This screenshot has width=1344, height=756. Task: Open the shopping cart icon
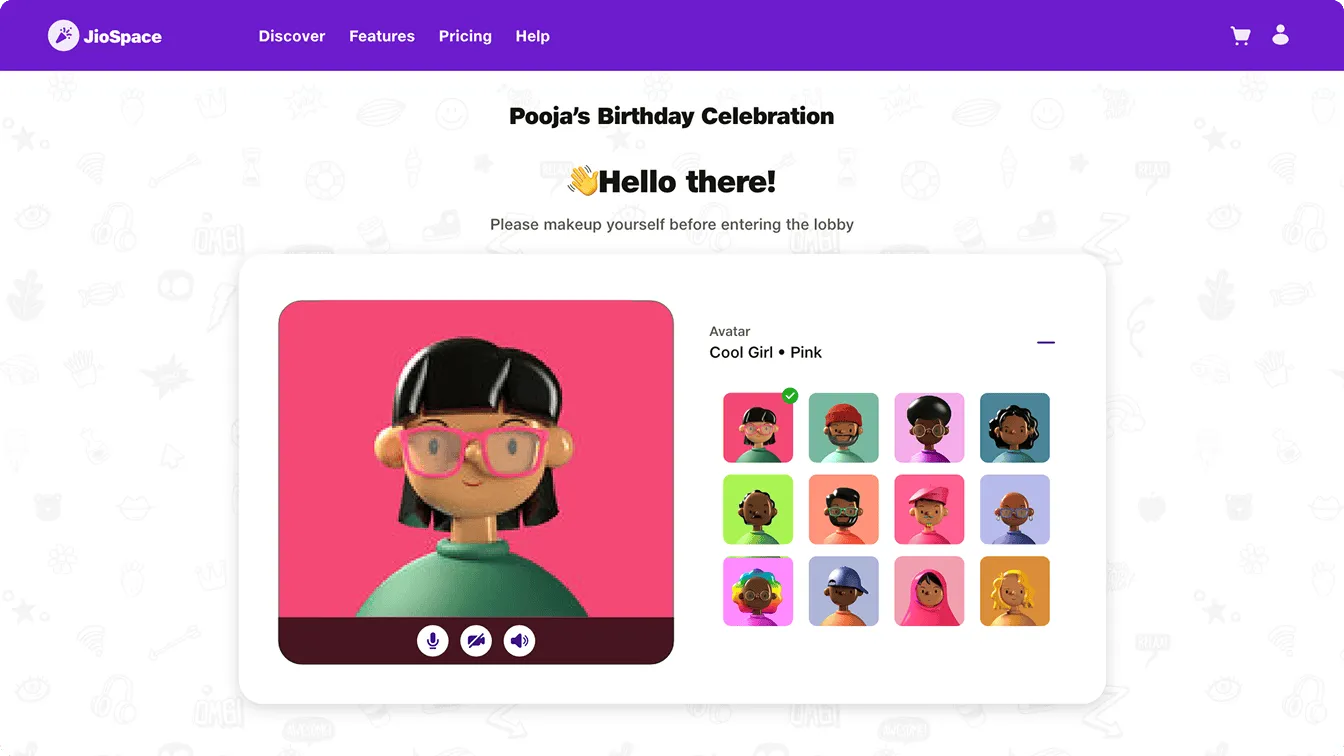1240,36
